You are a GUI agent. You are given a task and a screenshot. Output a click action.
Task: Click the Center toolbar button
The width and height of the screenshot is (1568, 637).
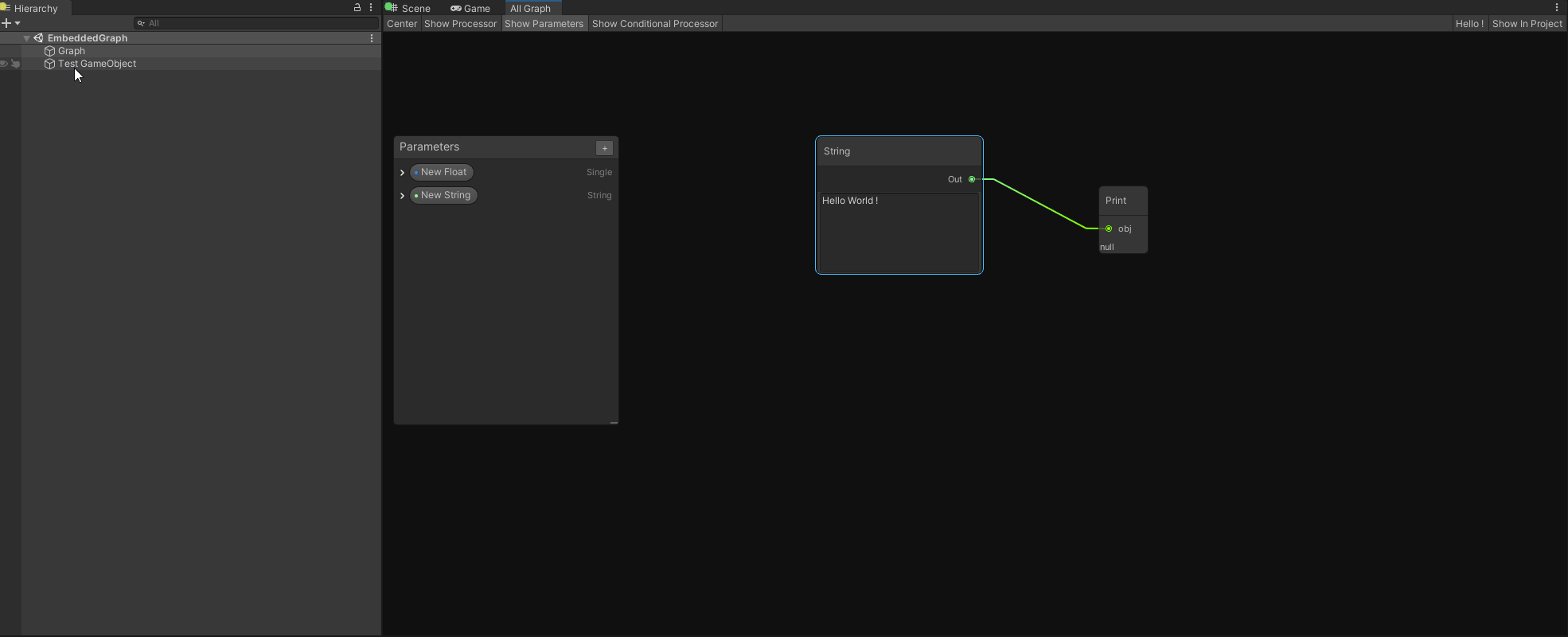click(402, 24)
